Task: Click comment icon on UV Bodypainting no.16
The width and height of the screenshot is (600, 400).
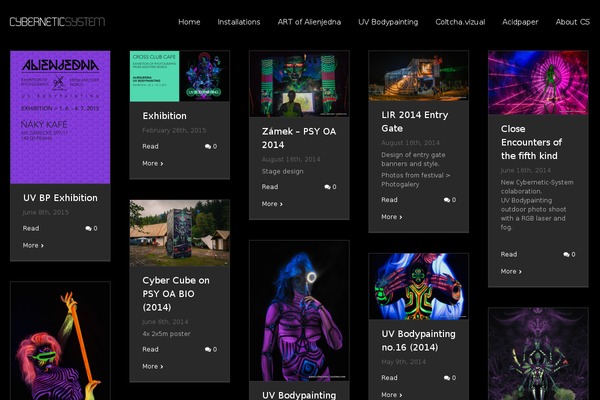Action: pos(449,378)
